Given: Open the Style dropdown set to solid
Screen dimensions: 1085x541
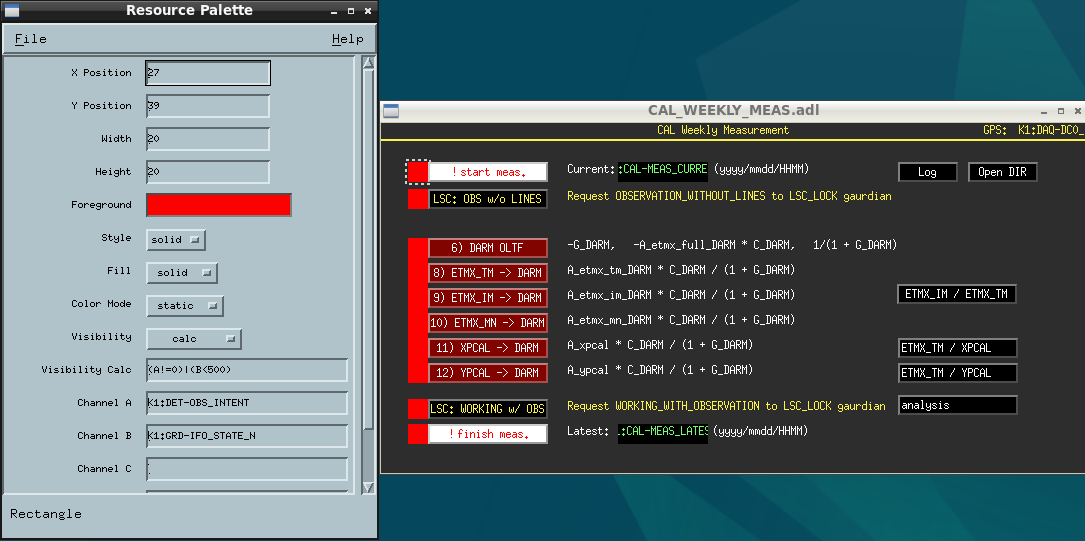Looking at the screenshot, I should click(176, 239).
